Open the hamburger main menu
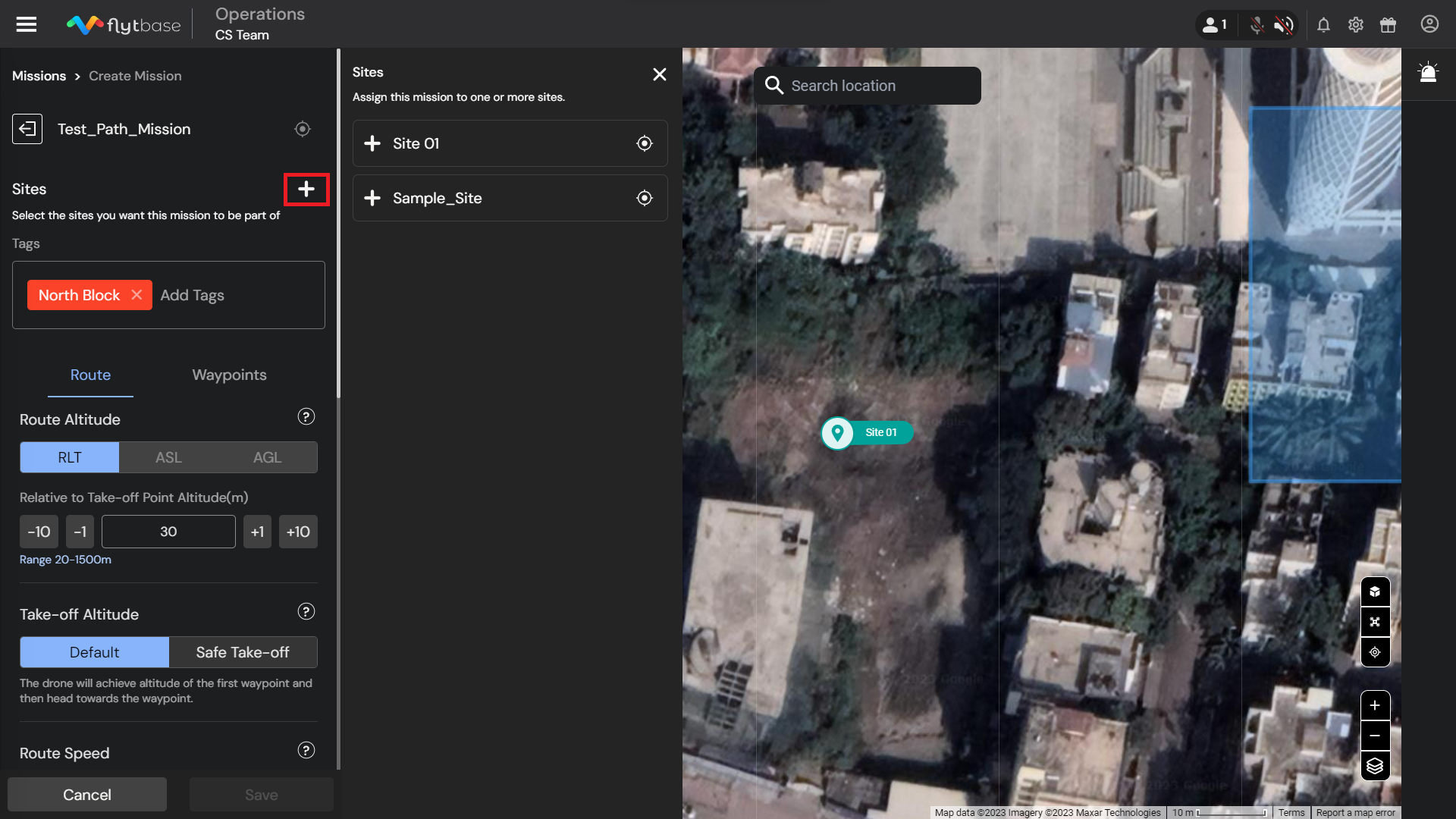The height and width of the screenshot is (819, 1456). pyautogui.click(x=27, y=24)
